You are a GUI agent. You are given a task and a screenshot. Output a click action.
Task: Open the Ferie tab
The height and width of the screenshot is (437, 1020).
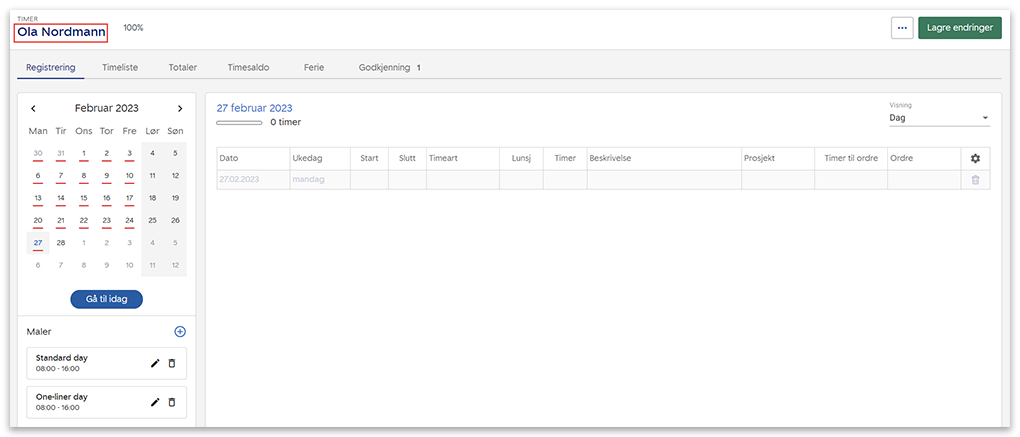pos(314,68)
